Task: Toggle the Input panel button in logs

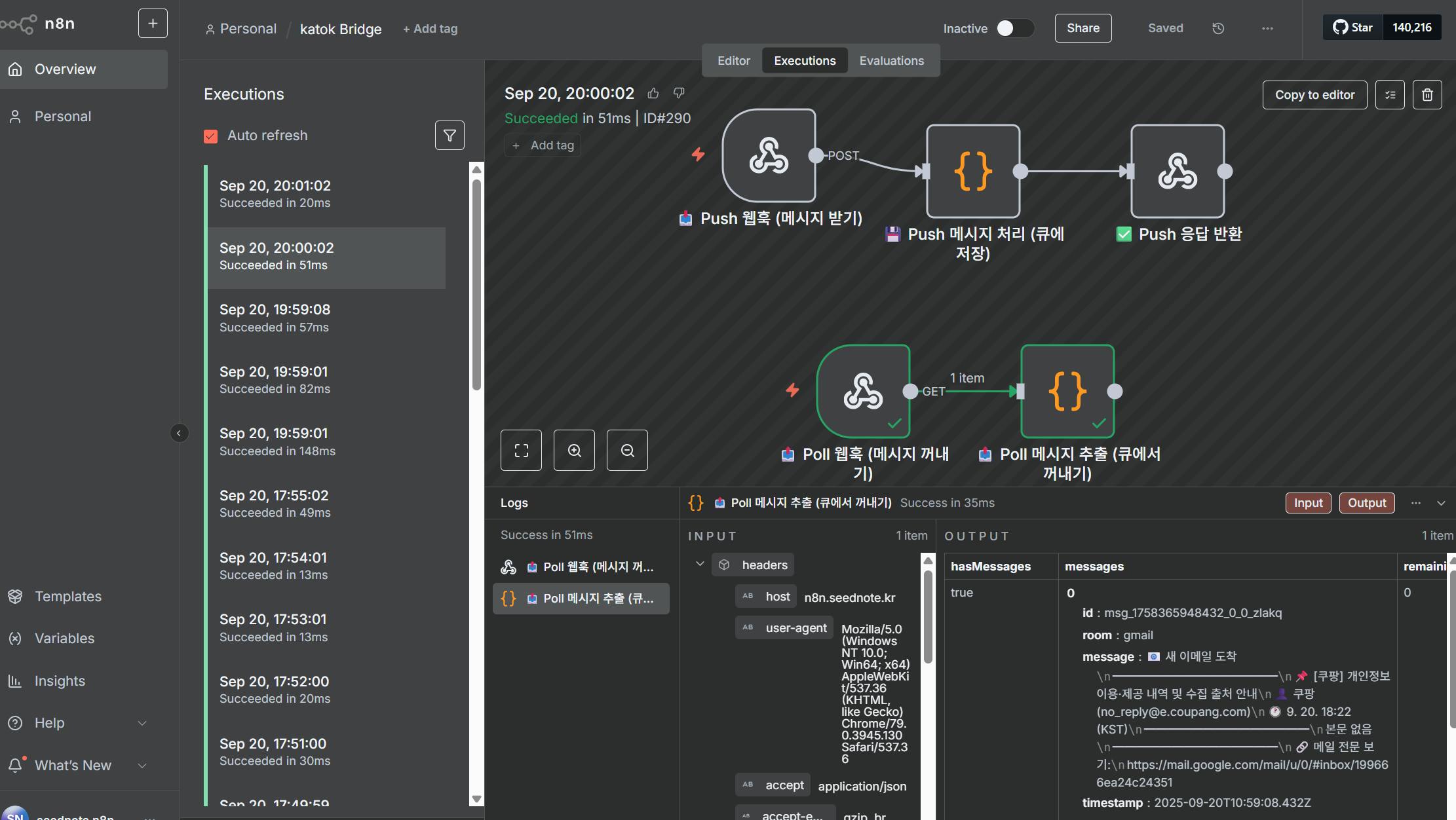Action: [1308, 503]
